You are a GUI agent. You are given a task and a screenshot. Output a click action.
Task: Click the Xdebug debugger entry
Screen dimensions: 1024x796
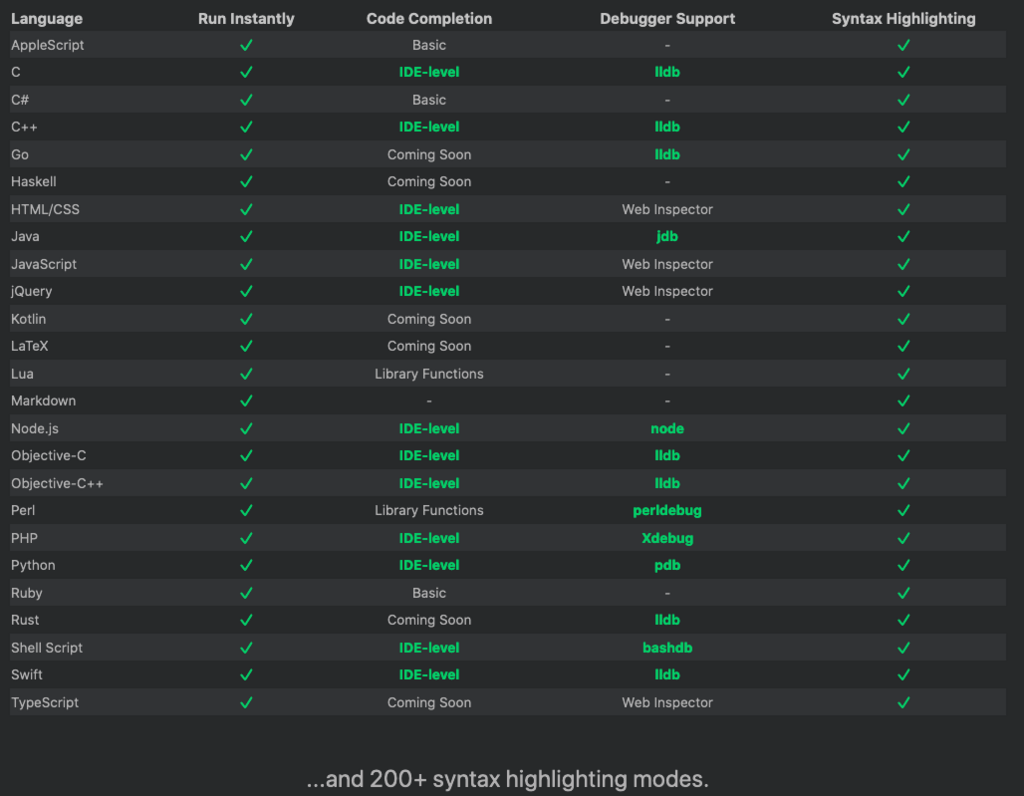point(667,539)
